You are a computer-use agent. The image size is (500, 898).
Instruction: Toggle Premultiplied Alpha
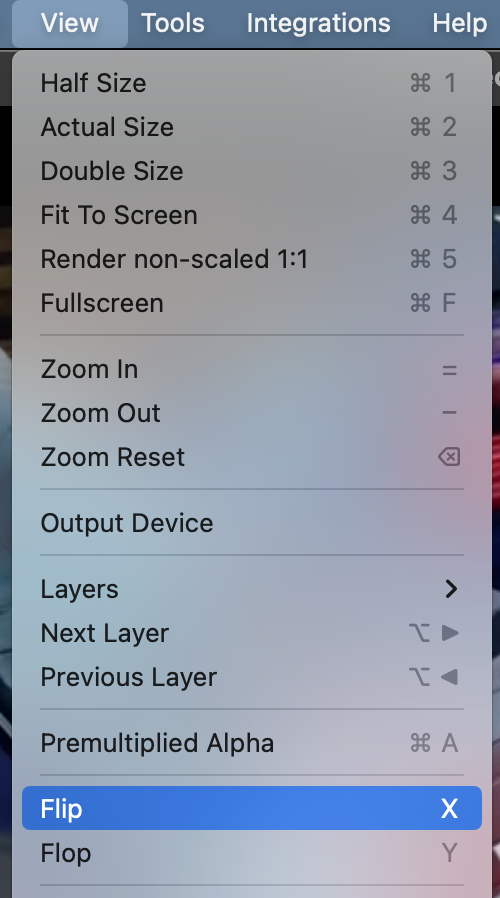[x=251, y=743]
